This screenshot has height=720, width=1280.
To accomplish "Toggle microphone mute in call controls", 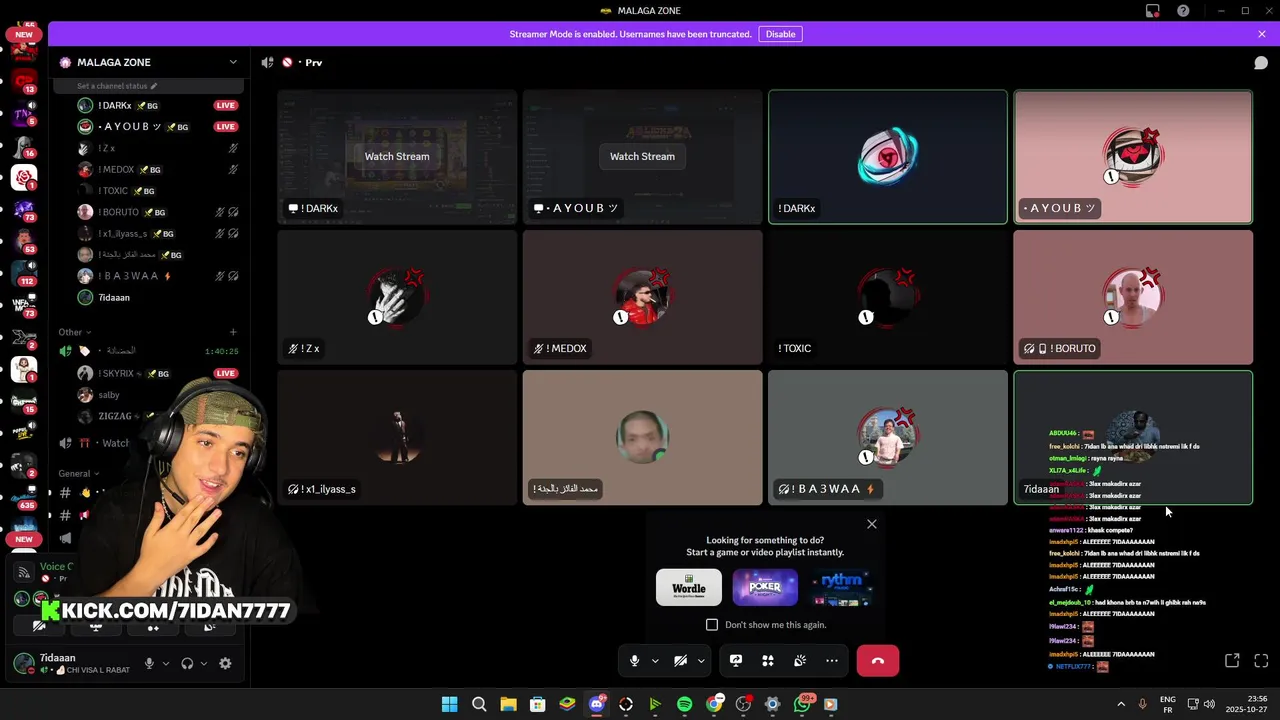I will tap(634, 660).
